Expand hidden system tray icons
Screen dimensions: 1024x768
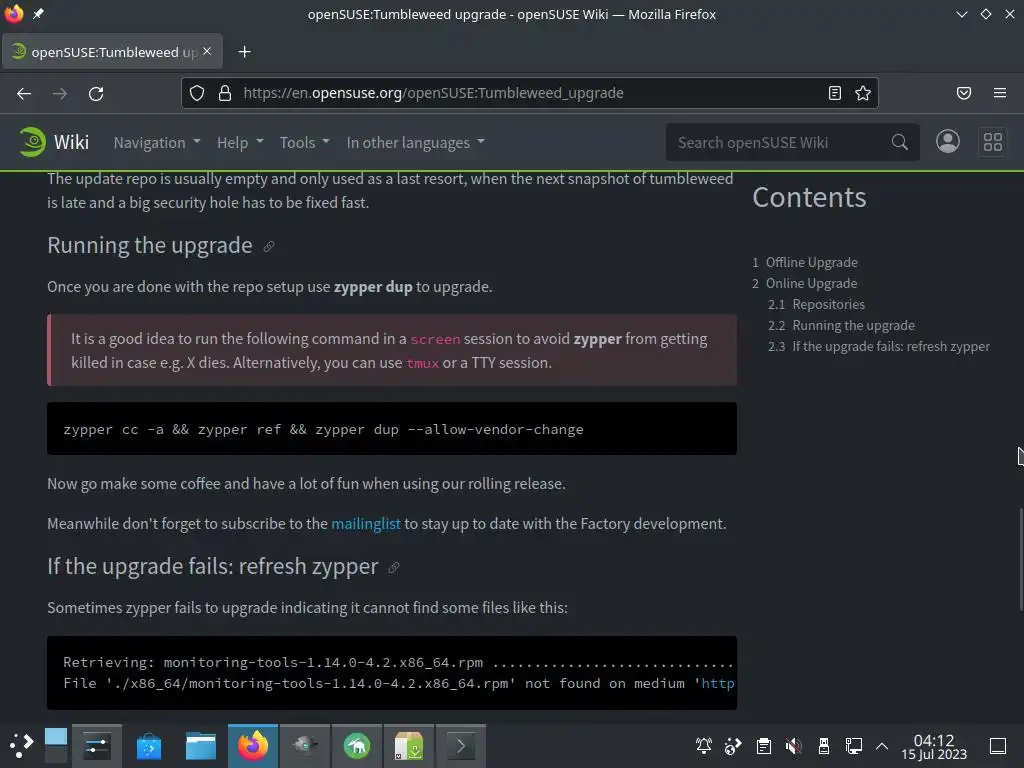[882, 746]
